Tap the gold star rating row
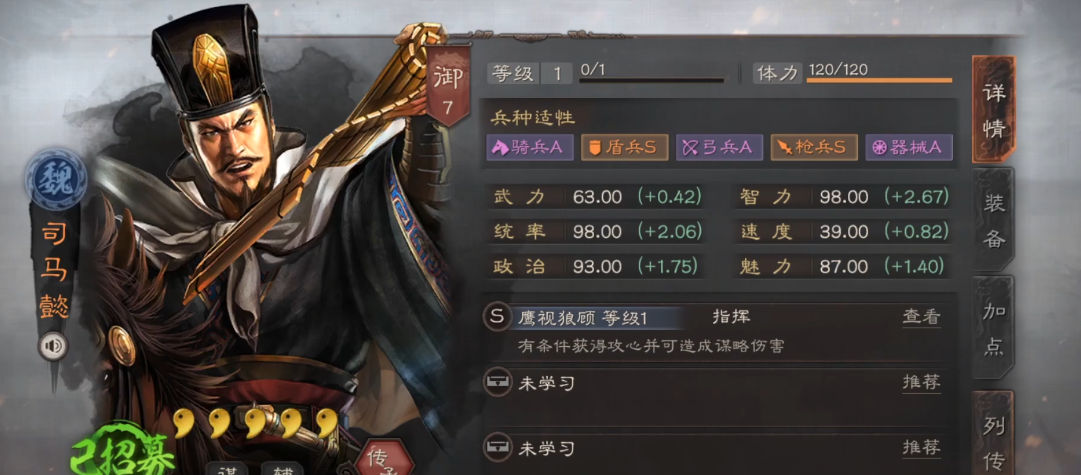1081x475 pixels. (x=255, y=423)
